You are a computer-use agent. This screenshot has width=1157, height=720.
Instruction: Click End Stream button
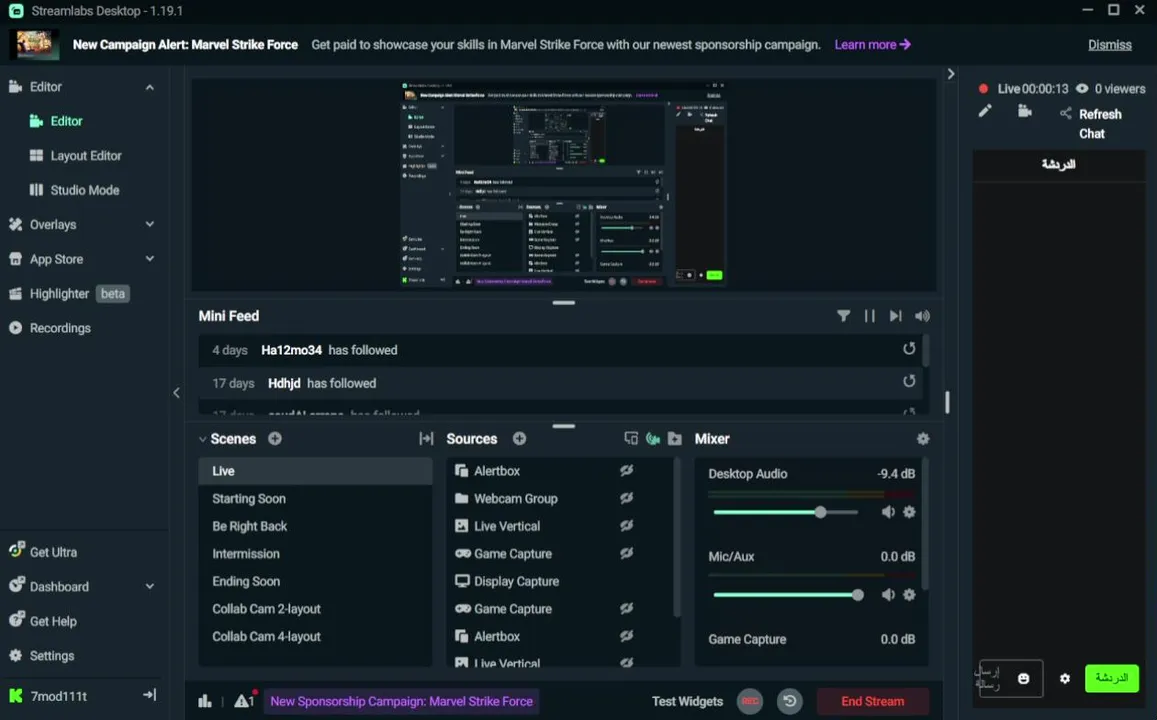click(x=872, y=701)
